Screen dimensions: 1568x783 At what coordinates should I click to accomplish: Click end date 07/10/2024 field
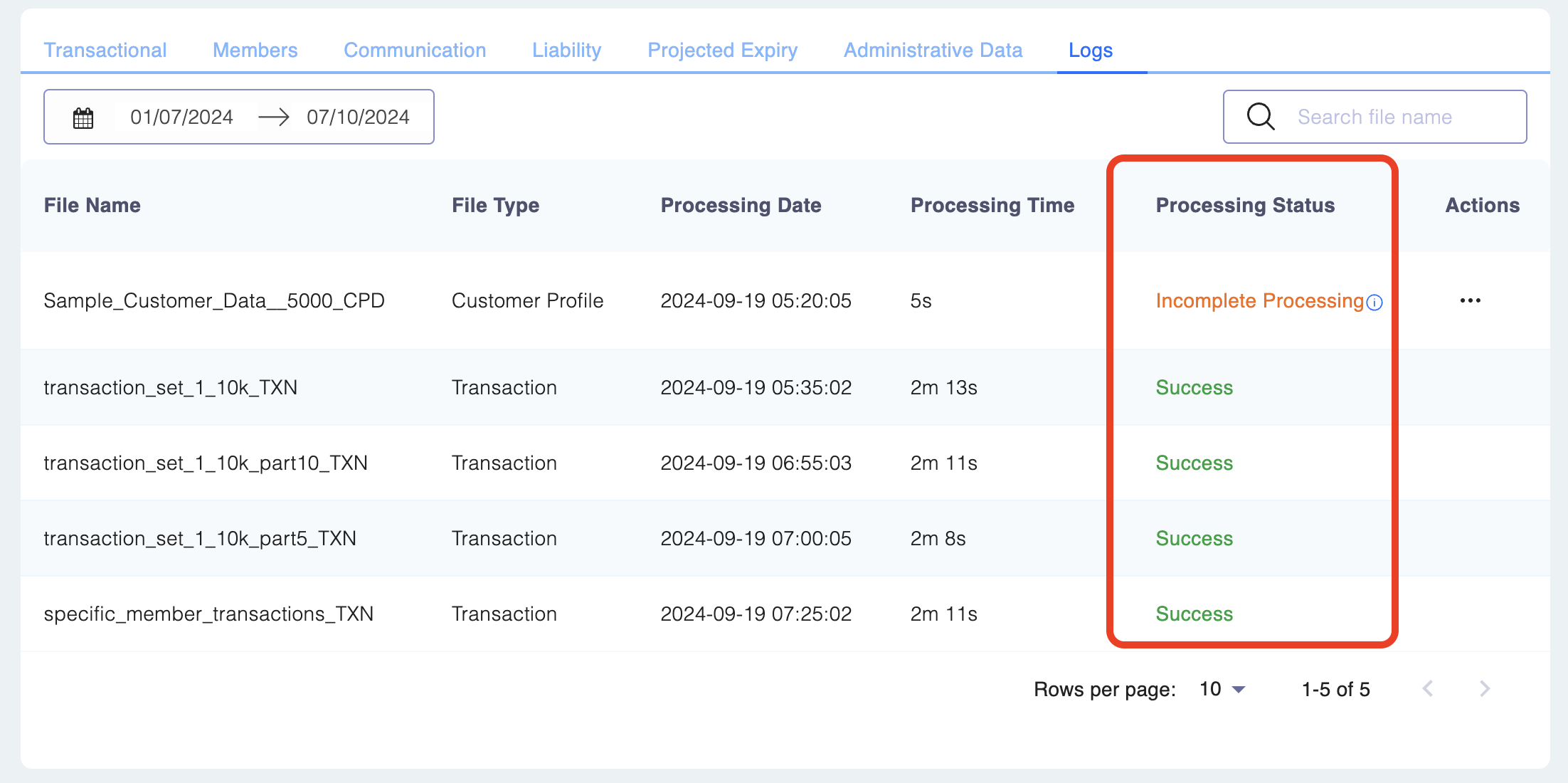pyautogui.click(x=358, y=117)
